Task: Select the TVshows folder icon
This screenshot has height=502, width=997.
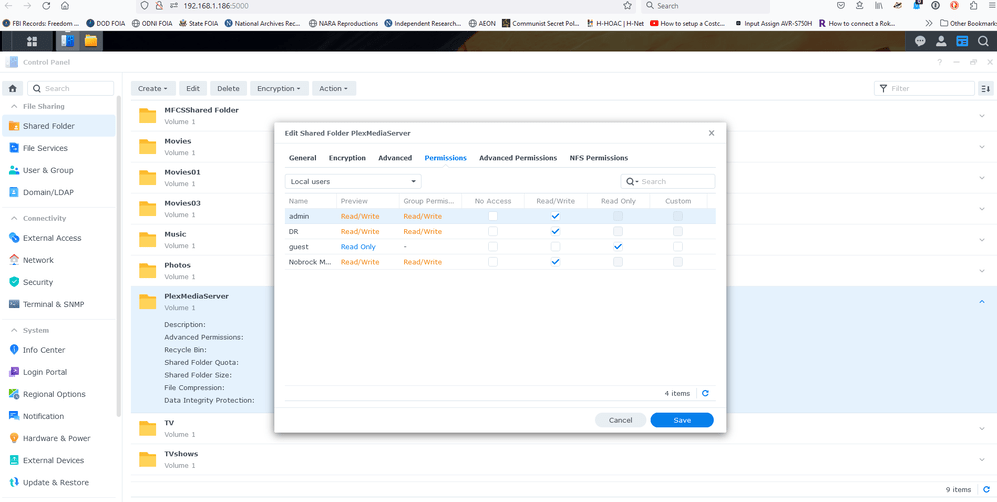Action: (x=148, y=459)
